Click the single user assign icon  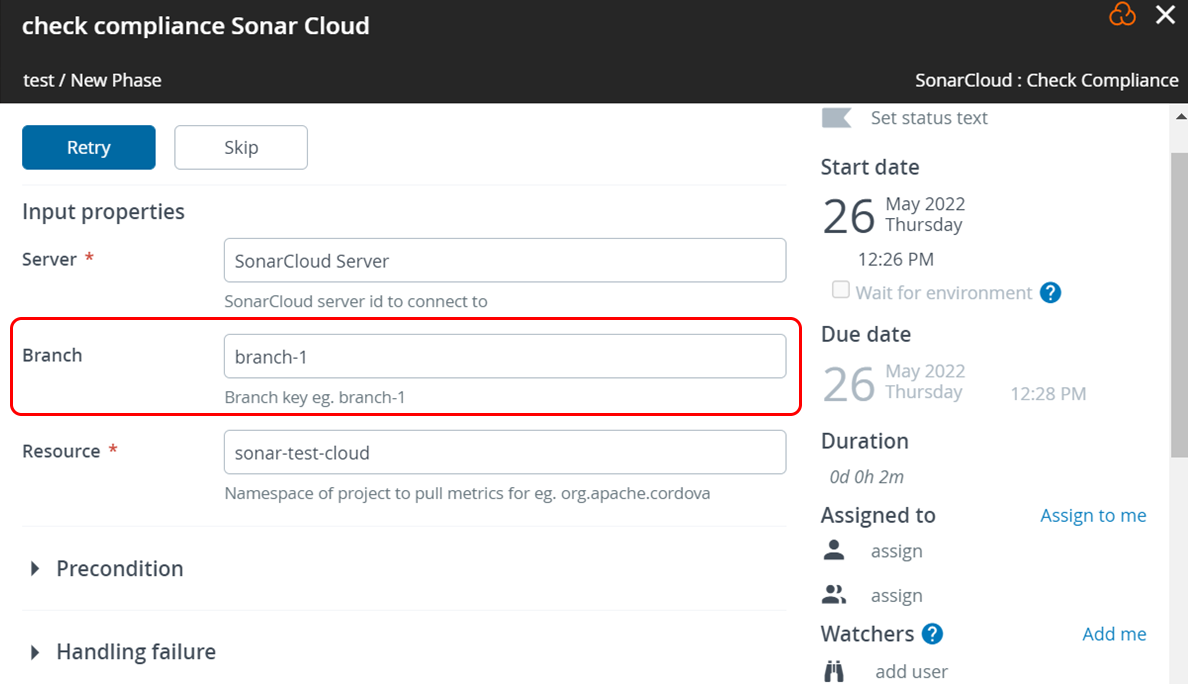coord(833,550)
